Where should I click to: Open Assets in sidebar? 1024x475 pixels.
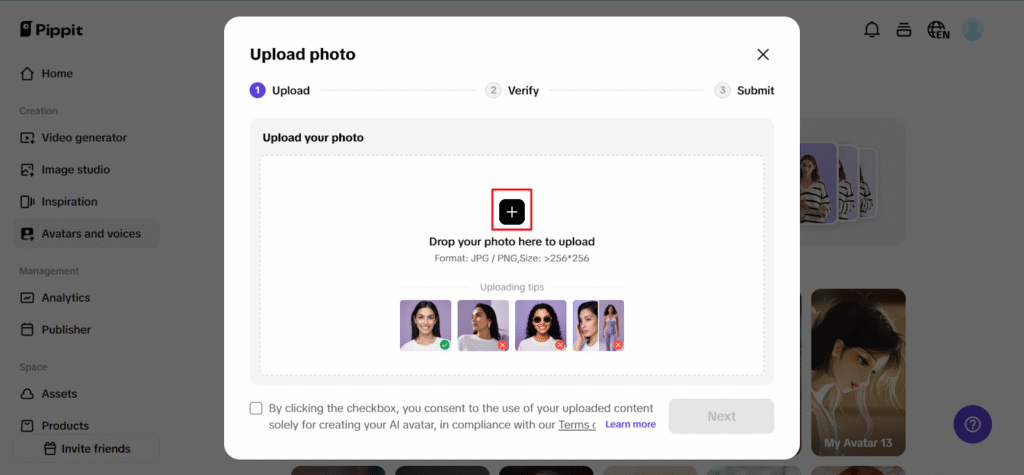coord(86,394)
